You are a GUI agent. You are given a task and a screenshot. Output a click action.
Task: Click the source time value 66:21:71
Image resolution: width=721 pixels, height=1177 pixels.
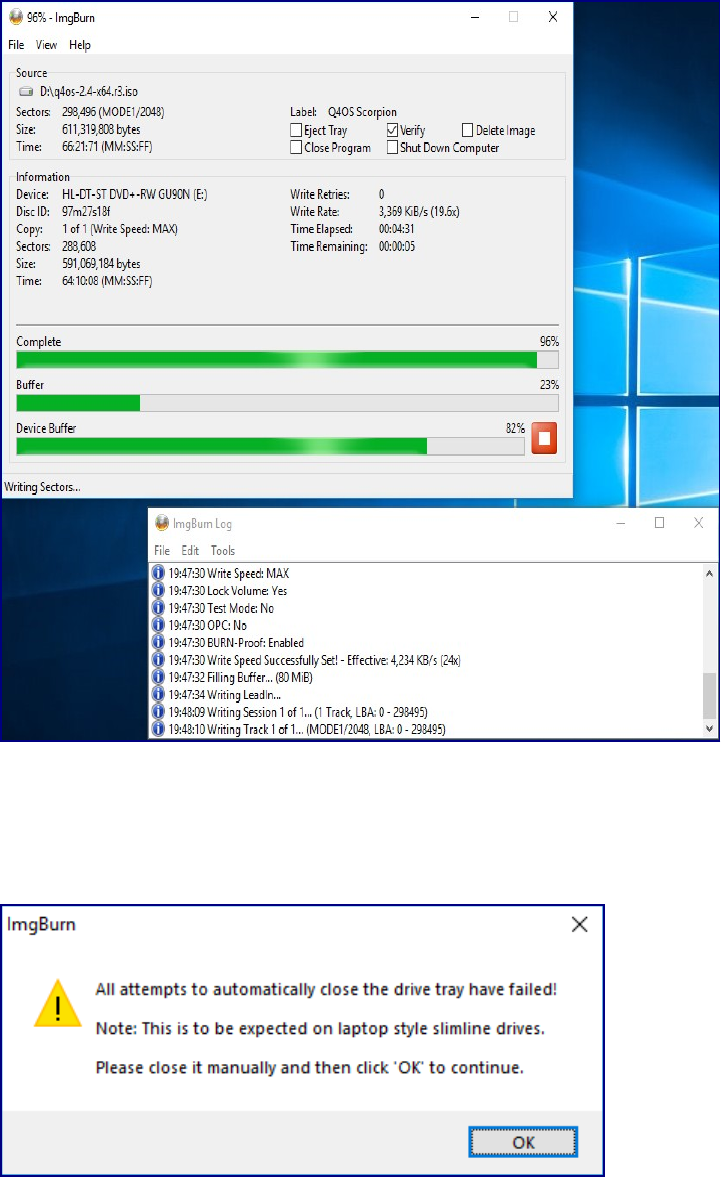[x=107, y=146]
